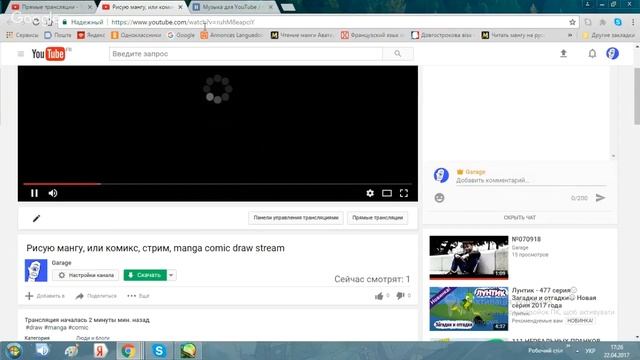Click the #comic hashtag
Image resolution: width=640 pixels, height=360 pixels.
click(x=78, y=327)
